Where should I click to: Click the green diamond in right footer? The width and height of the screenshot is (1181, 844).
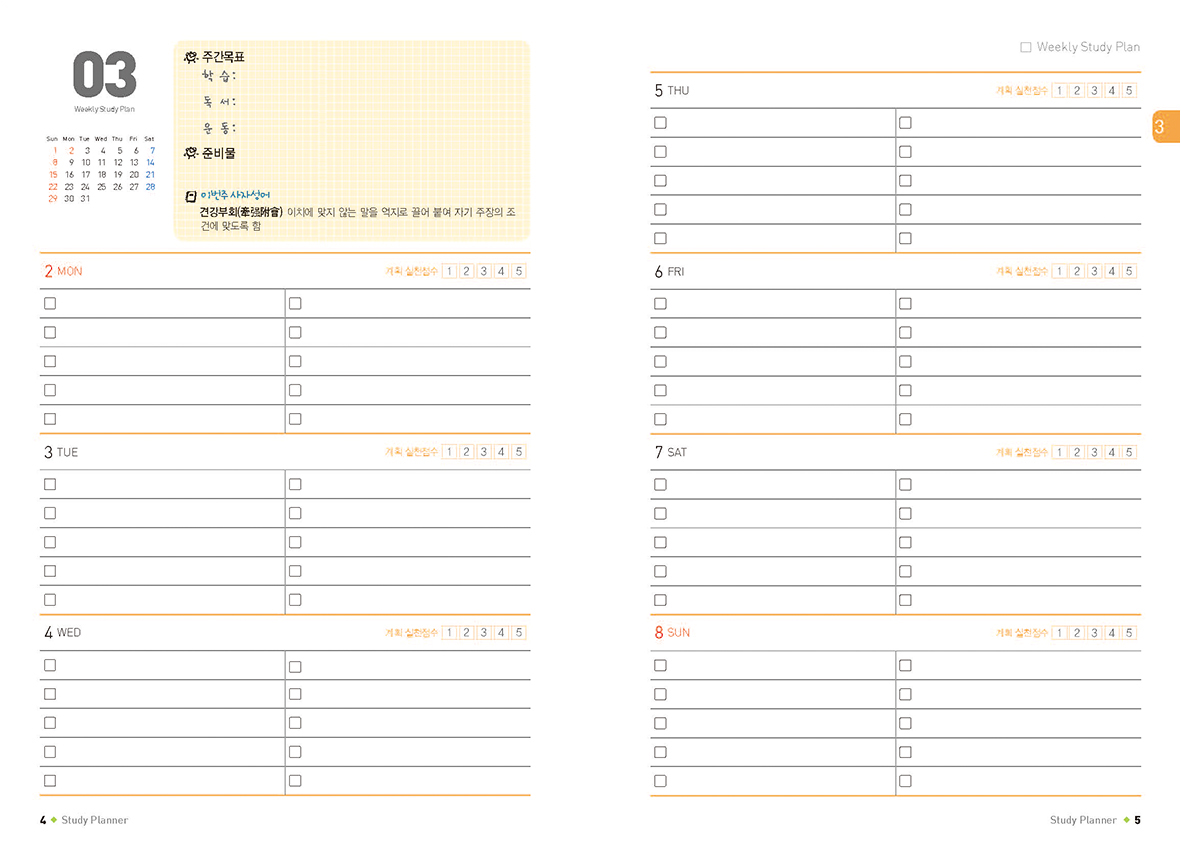1126,820
